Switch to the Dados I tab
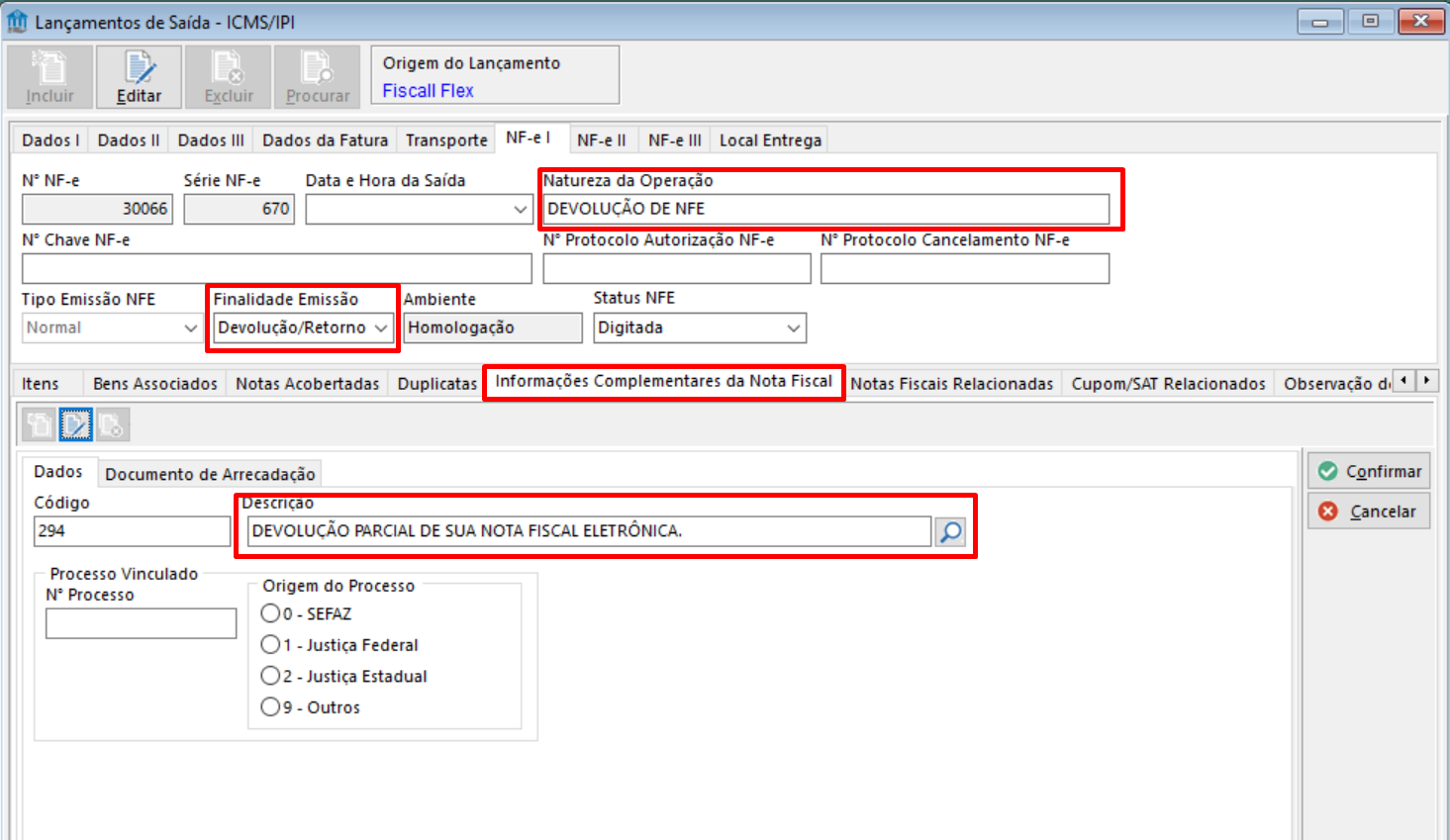Viewport: 1450px width, 840px height. click(50, 140)
